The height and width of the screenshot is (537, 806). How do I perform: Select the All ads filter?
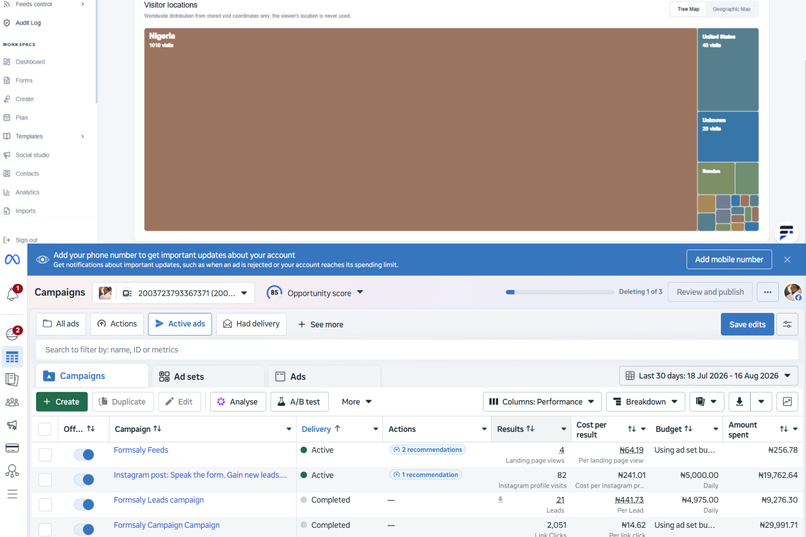coord(61,324)
